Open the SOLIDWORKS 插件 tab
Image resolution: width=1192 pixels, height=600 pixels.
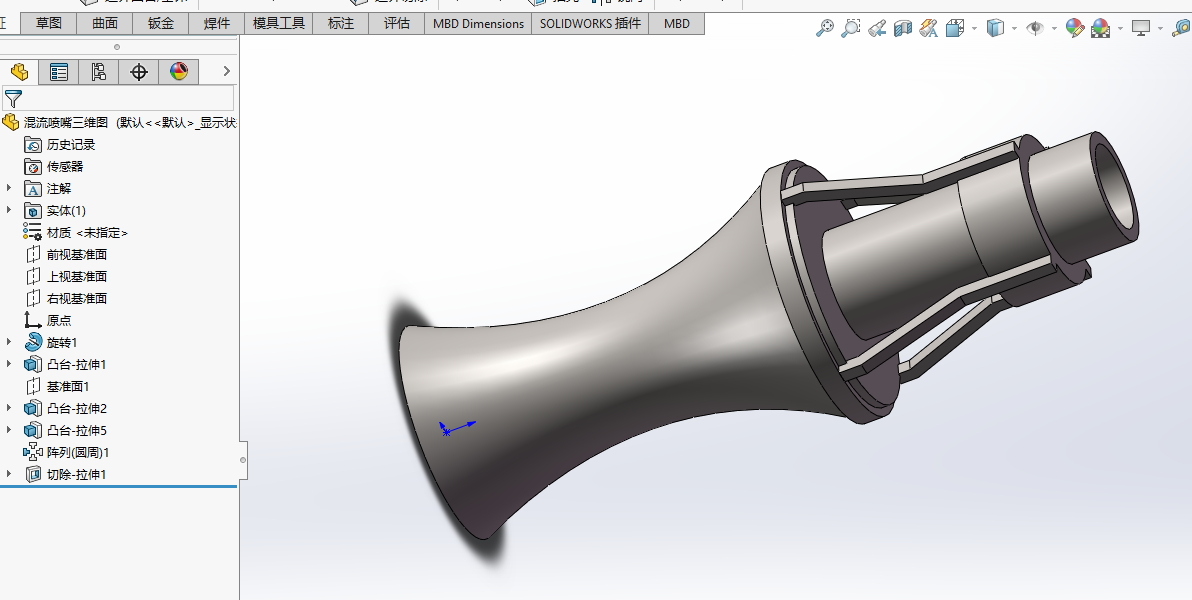(x=590, y=23)
